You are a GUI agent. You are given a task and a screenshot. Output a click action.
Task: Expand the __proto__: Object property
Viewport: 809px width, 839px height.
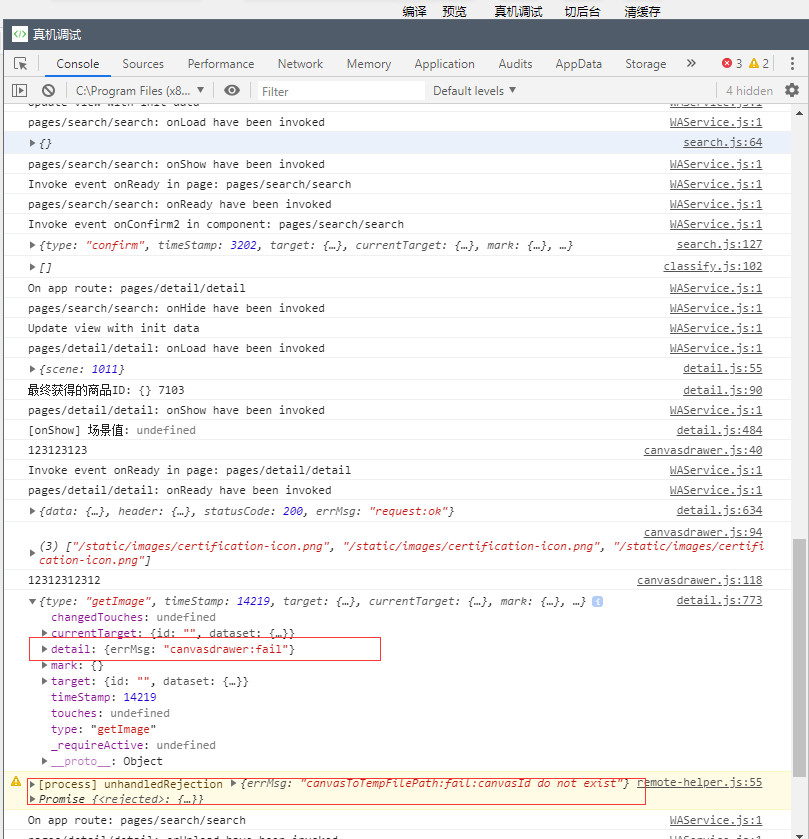(x=44, y=761)
